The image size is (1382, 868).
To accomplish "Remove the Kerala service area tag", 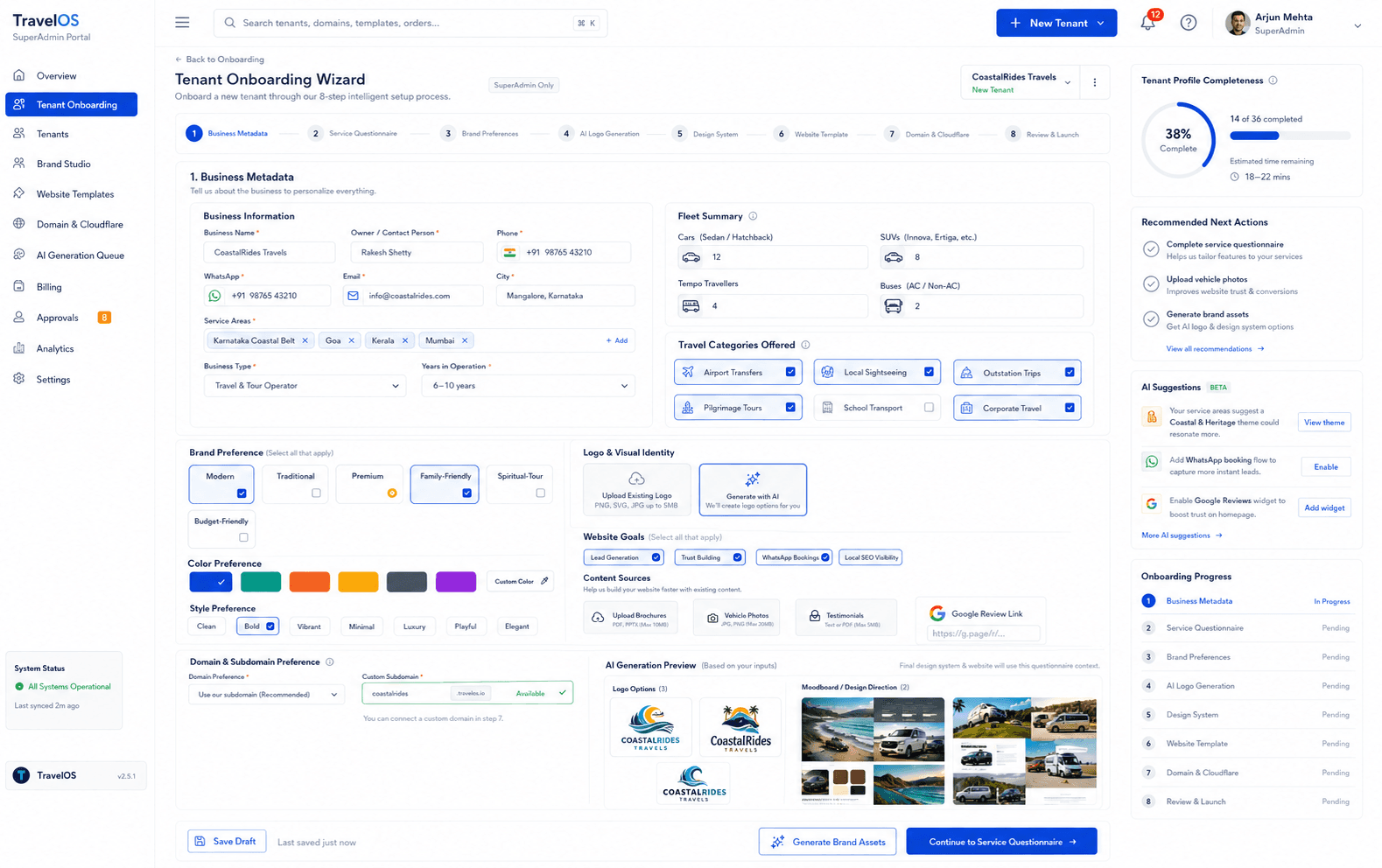I will point(405,340).
